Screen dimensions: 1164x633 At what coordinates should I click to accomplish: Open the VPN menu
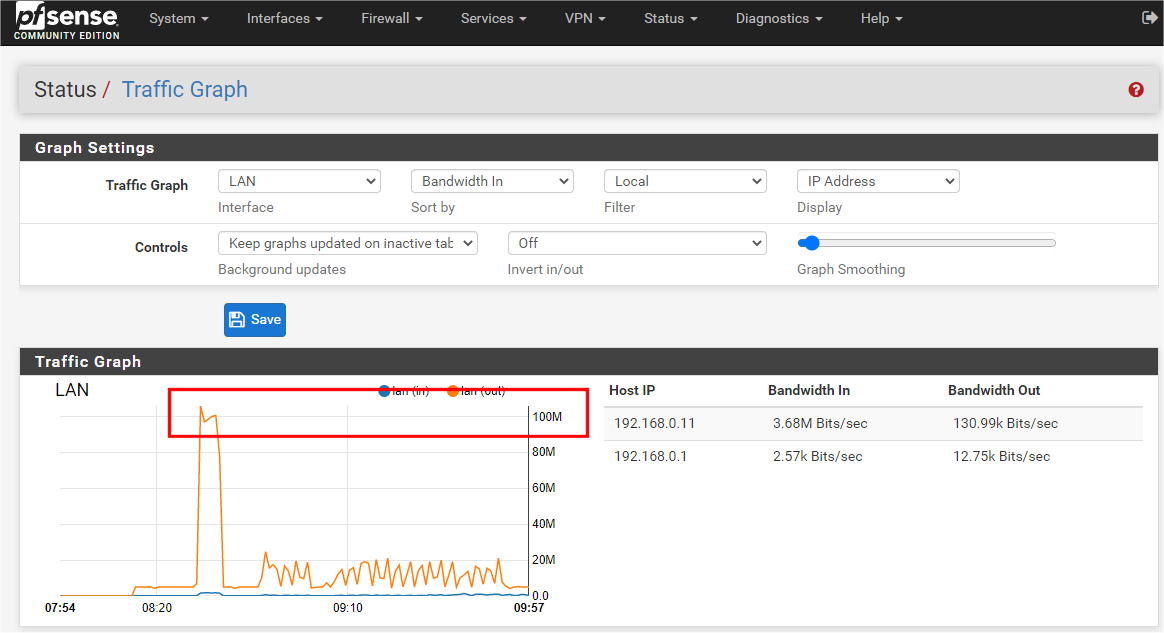click(585, 19)
